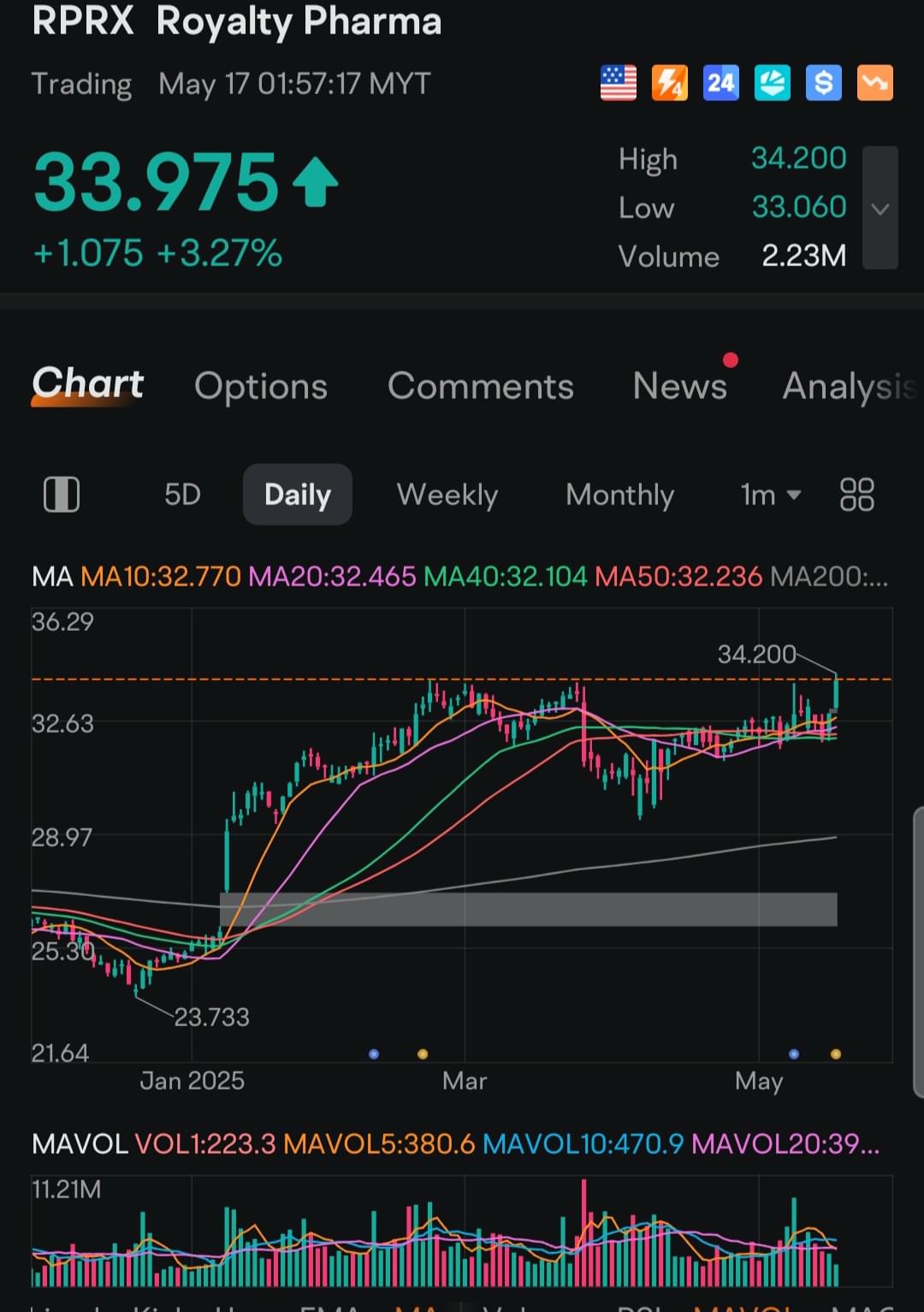Toggle the split chart layout icon
The height and width of the screenshot is (1312, 924).
(62, 495)
